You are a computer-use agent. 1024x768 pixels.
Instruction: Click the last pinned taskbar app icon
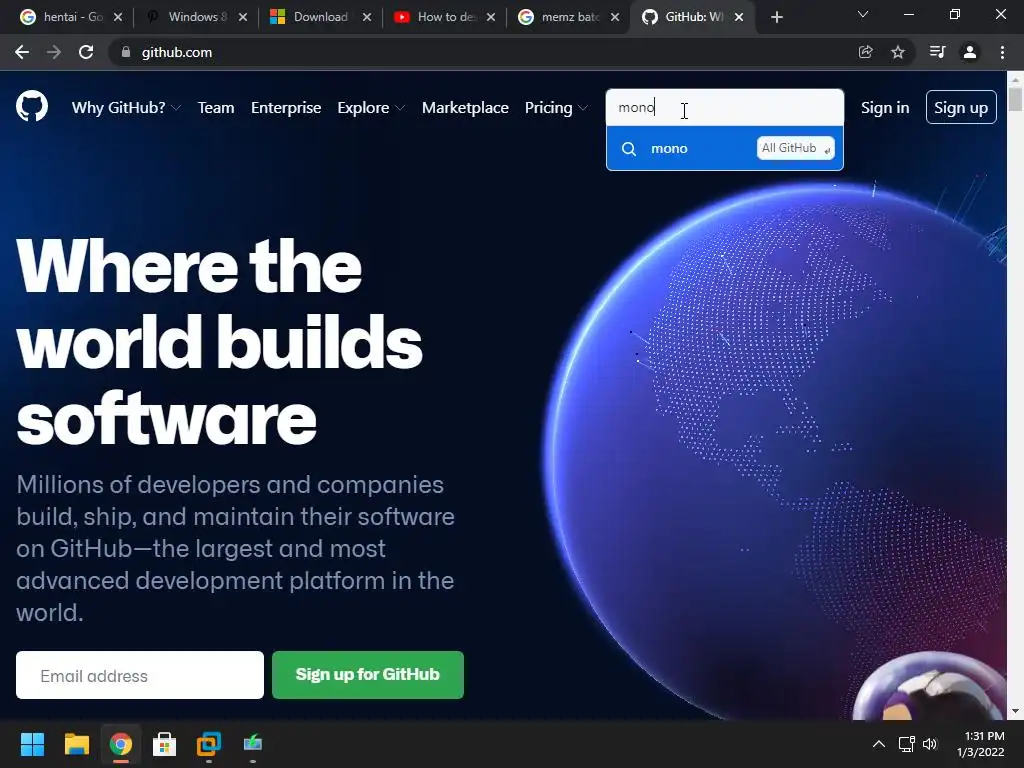[x=253, y=743]
